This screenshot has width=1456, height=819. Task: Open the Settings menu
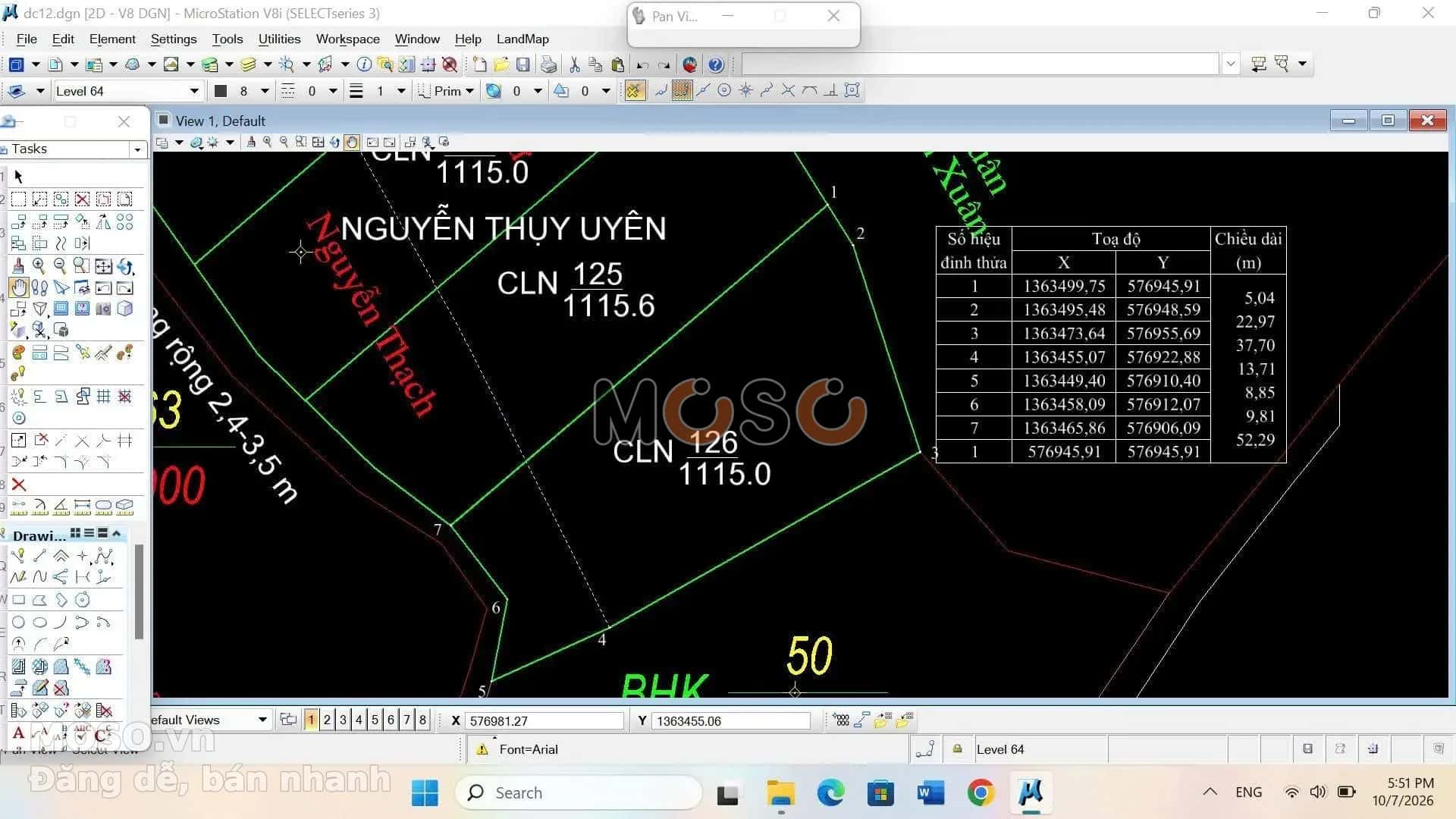coord(174,39)
